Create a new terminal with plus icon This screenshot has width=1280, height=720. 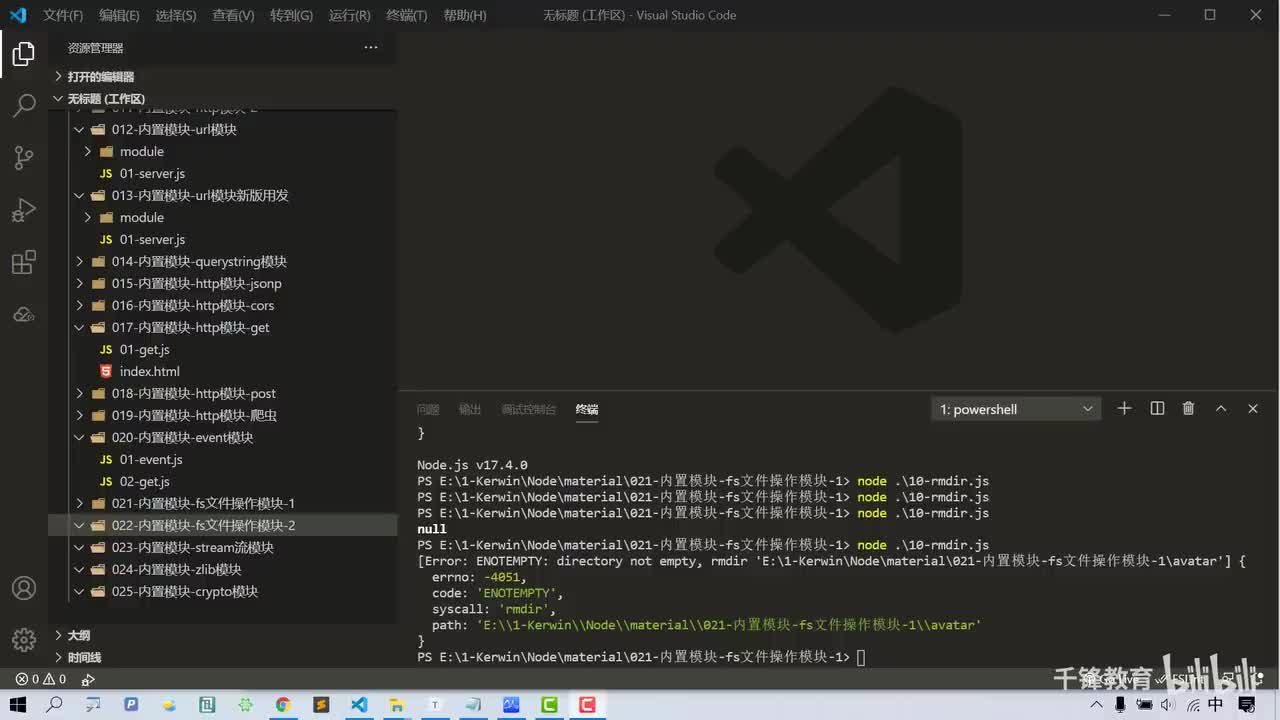pyautogui.click(x=1124, y=408)
